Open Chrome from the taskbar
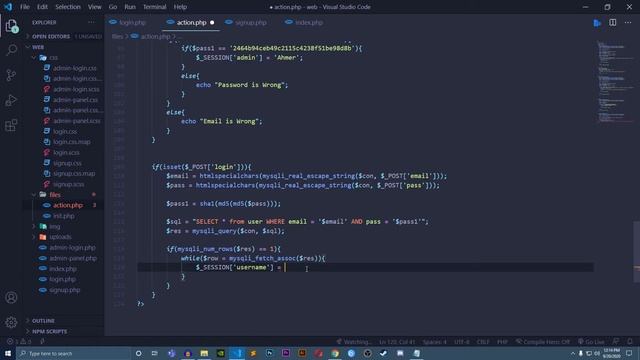640x360 pixels. pos(335,353)
